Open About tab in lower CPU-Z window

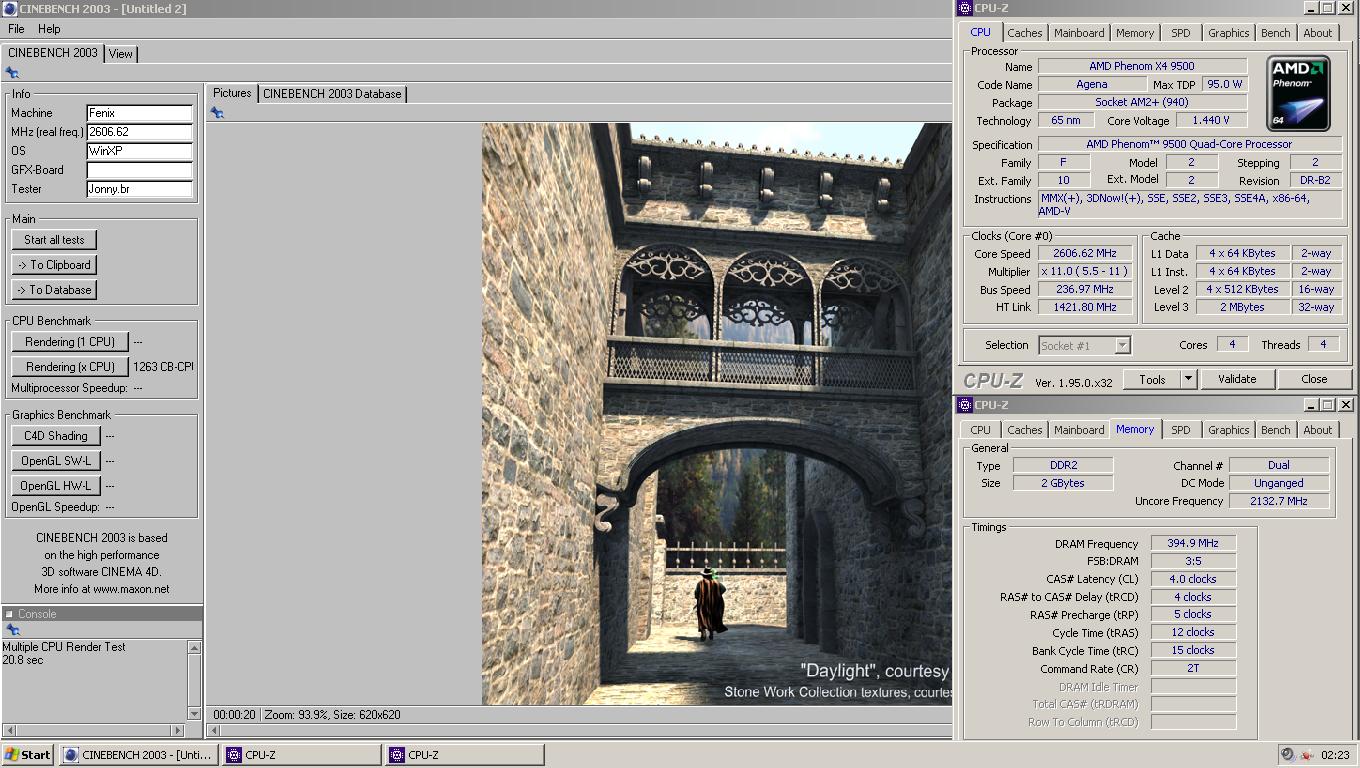click(1318, 430)
